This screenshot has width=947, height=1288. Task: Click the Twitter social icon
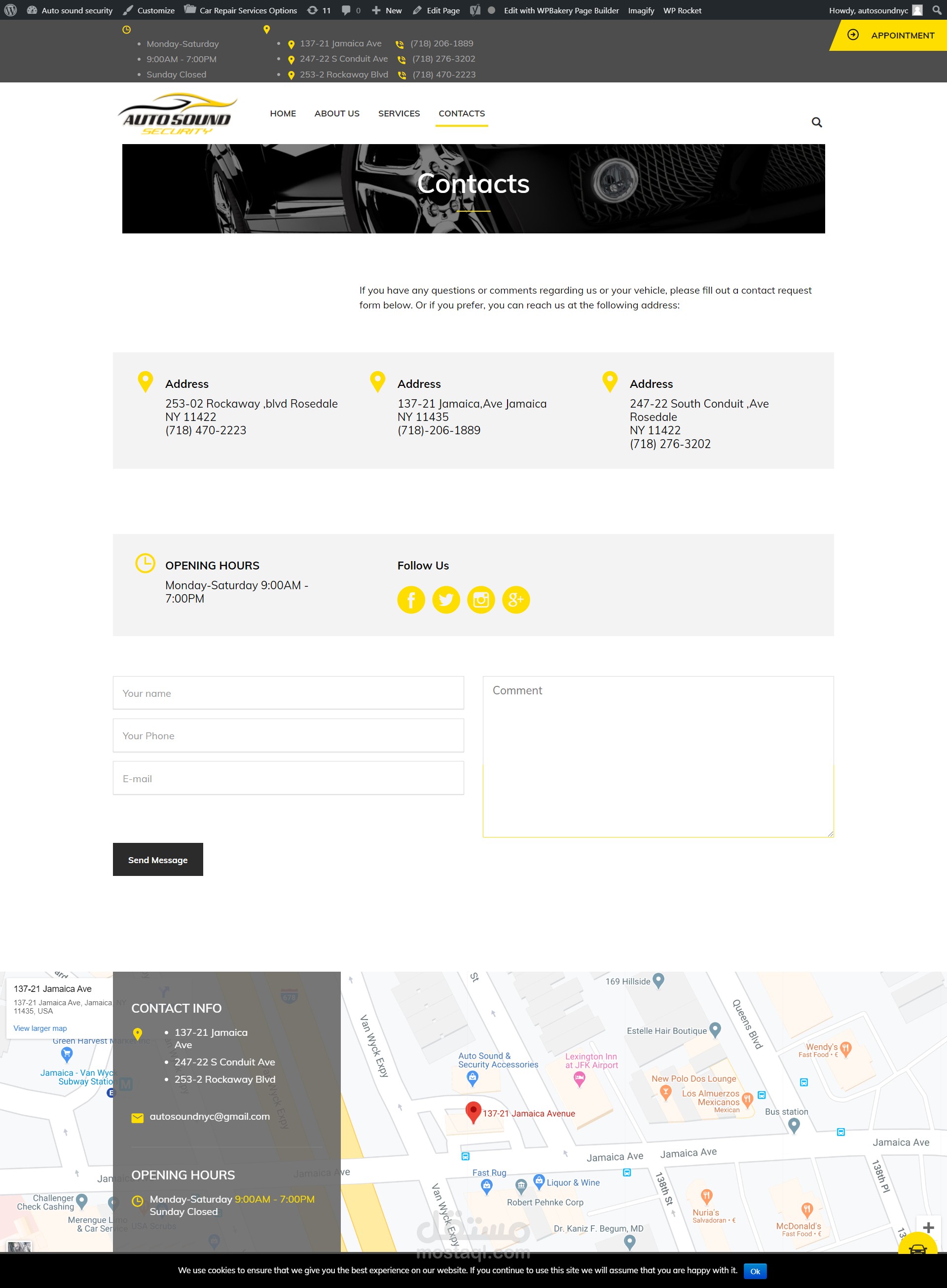point(445,600)
